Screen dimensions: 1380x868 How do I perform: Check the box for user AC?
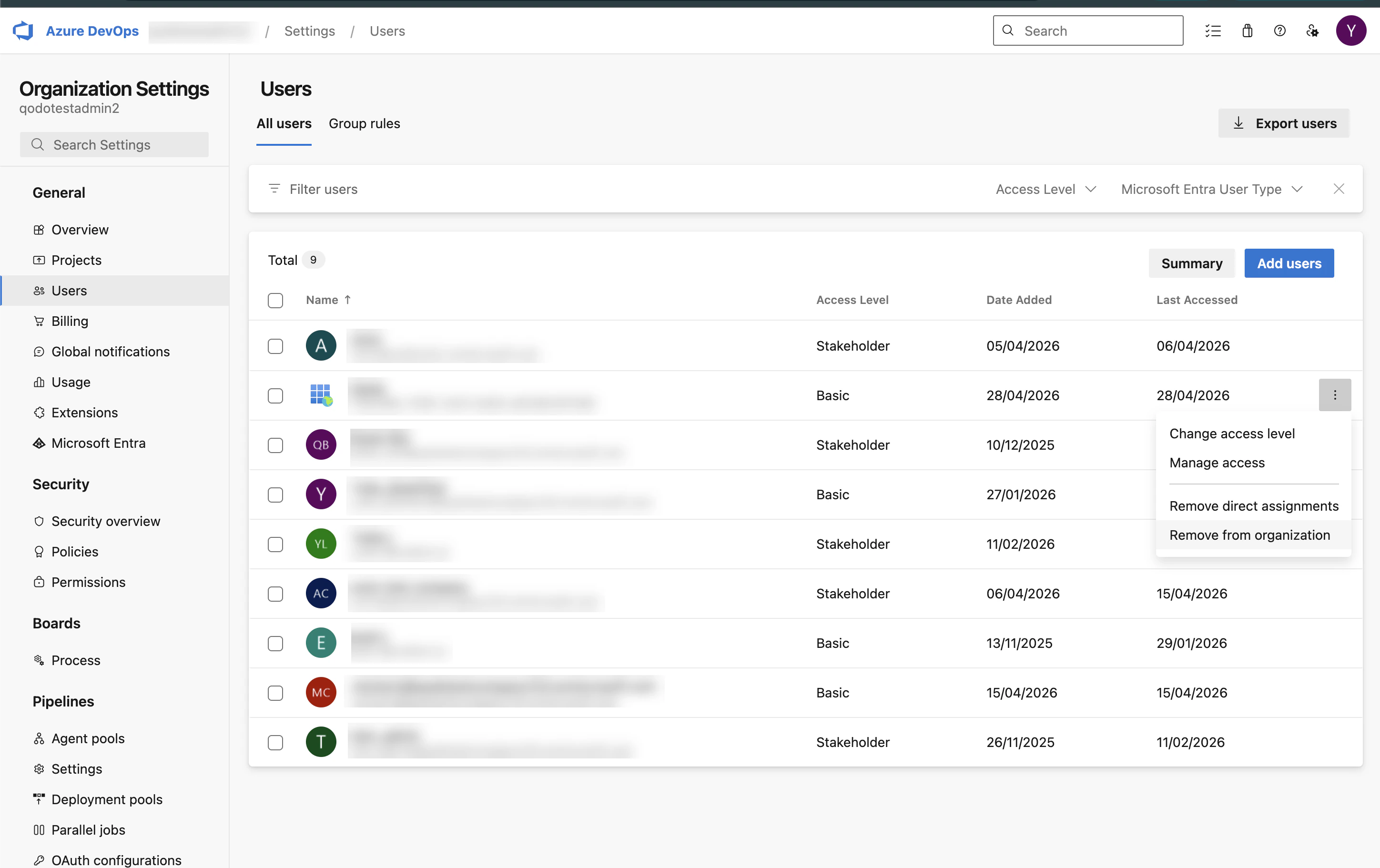[275, 594]
